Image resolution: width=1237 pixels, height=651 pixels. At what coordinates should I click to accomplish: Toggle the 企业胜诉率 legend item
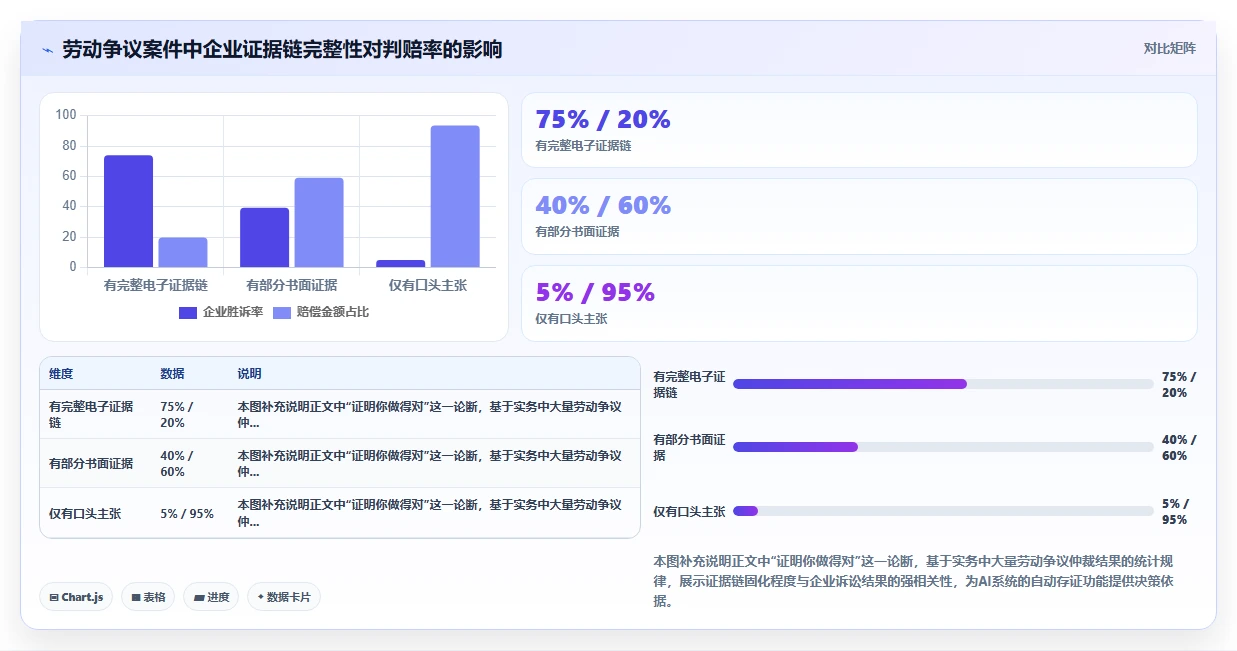click(x=221, y=312)
